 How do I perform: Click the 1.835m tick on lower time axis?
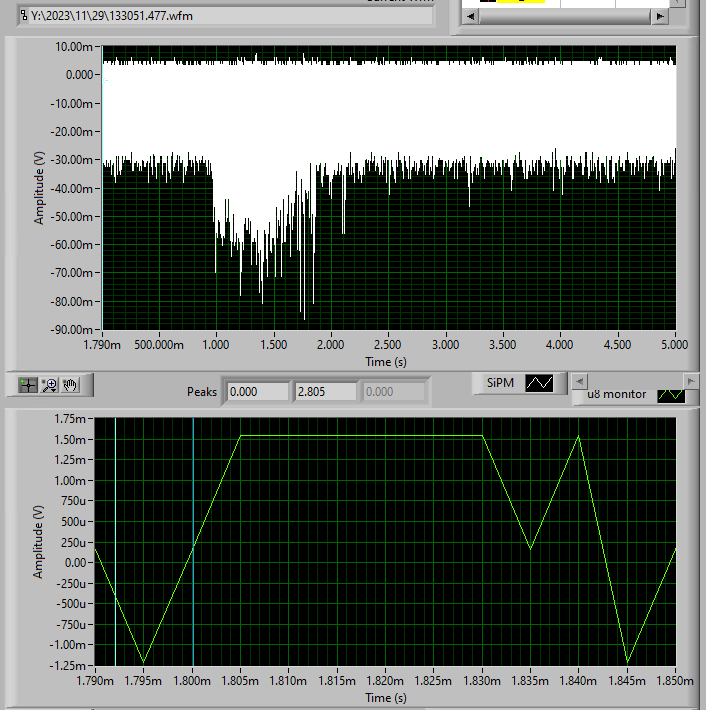click(530, 681)
